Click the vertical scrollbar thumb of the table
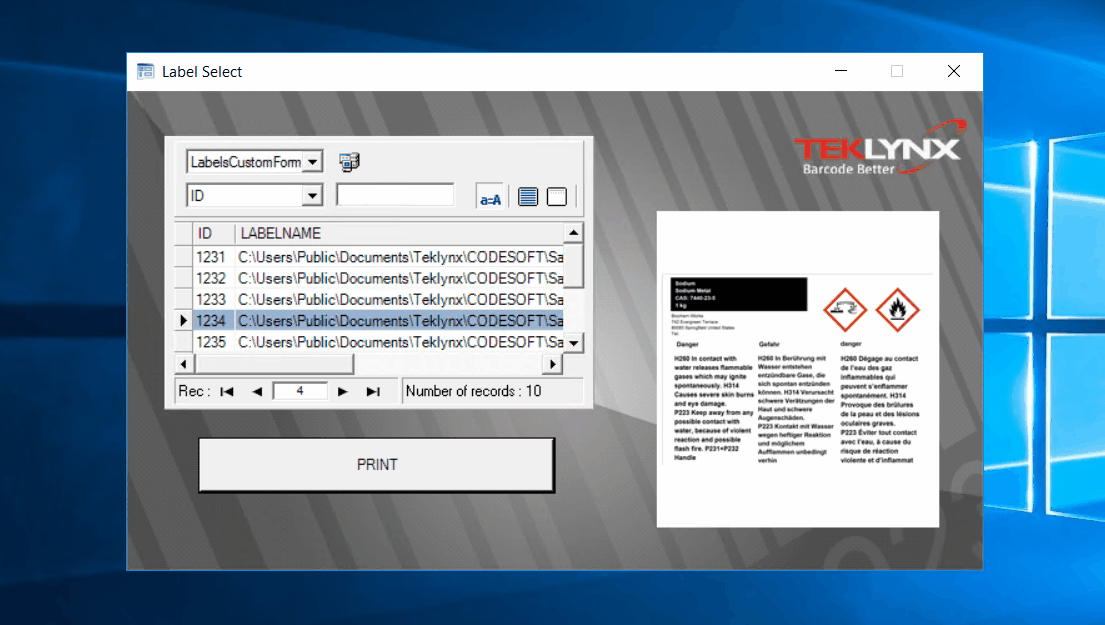 tap(574, 266)
